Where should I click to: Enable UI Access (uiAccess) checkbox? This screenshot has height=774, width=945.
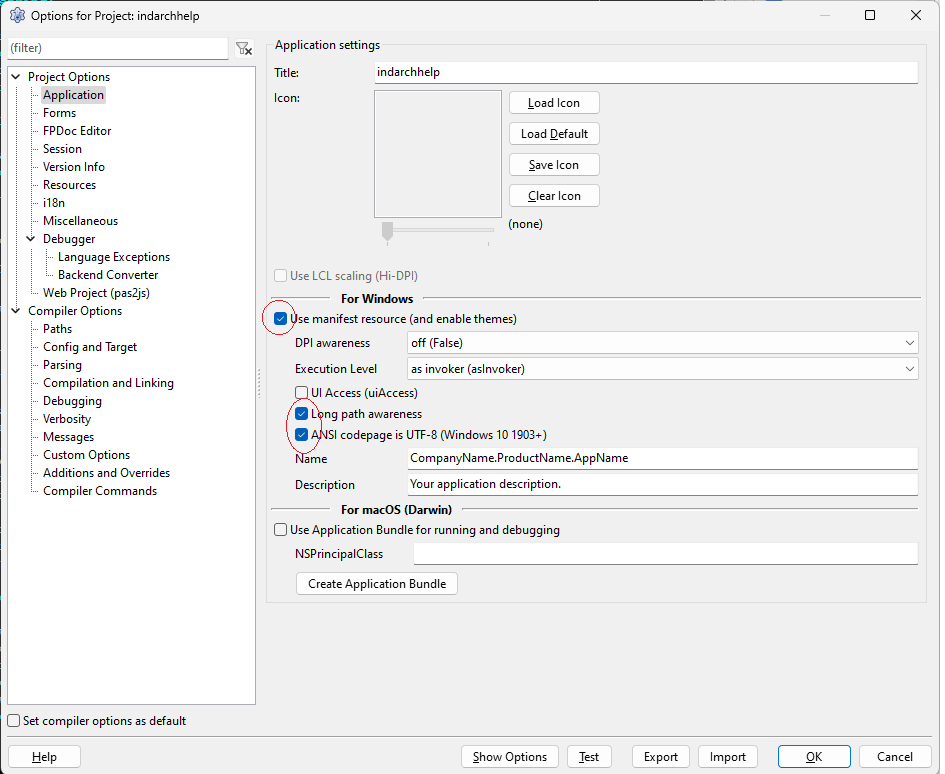[302, 393]
